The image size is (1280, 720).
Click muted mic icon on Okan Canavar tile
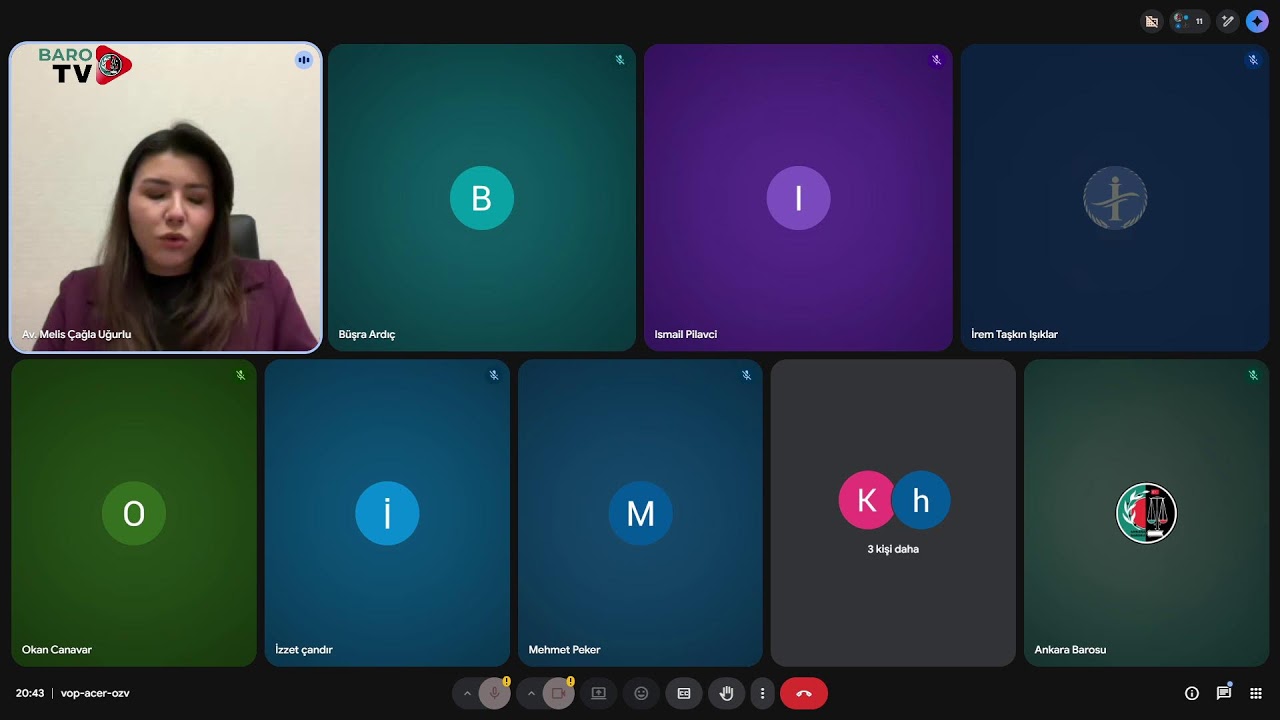pos(240,375)
